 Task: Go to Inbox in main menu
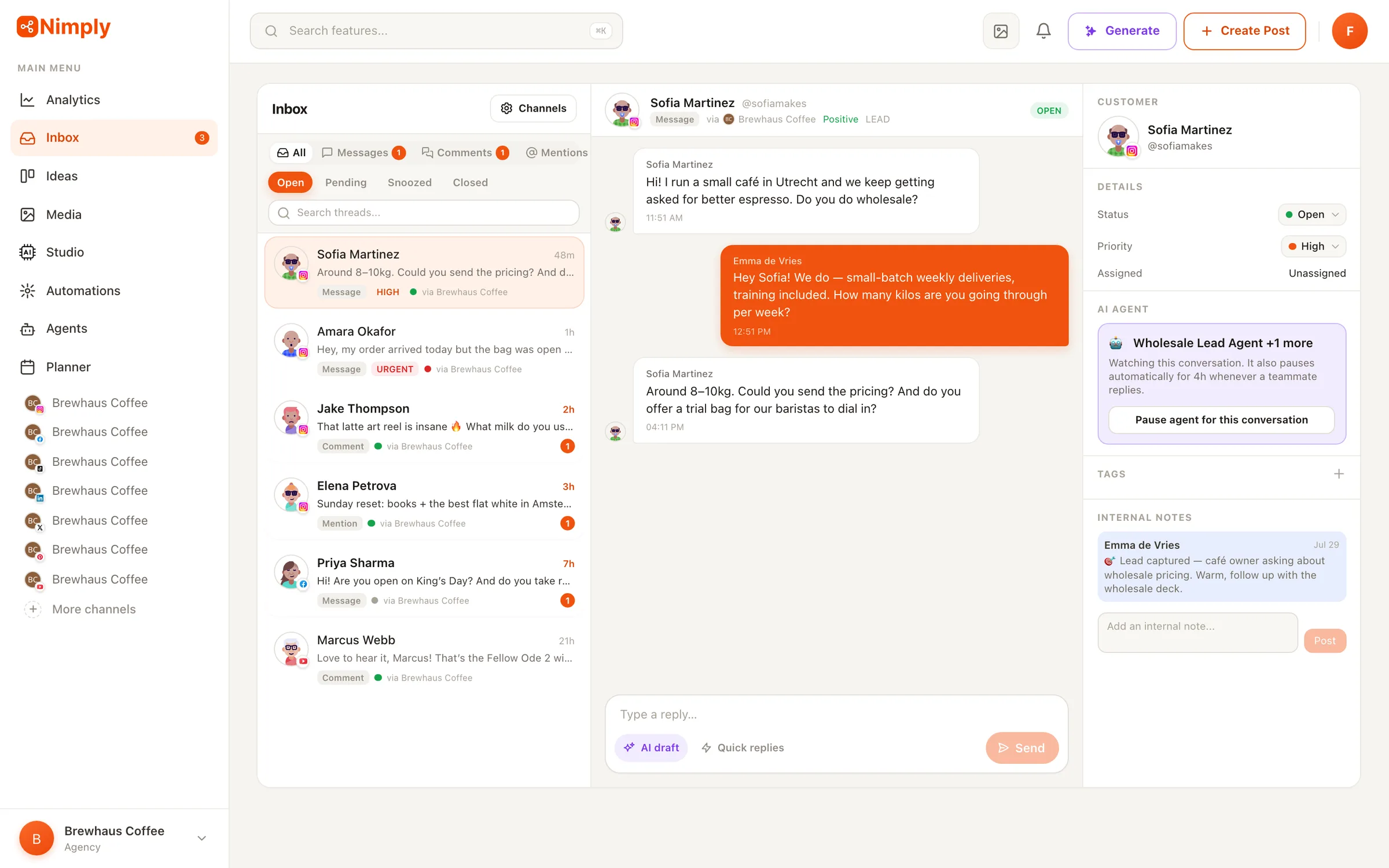(114, 138)
